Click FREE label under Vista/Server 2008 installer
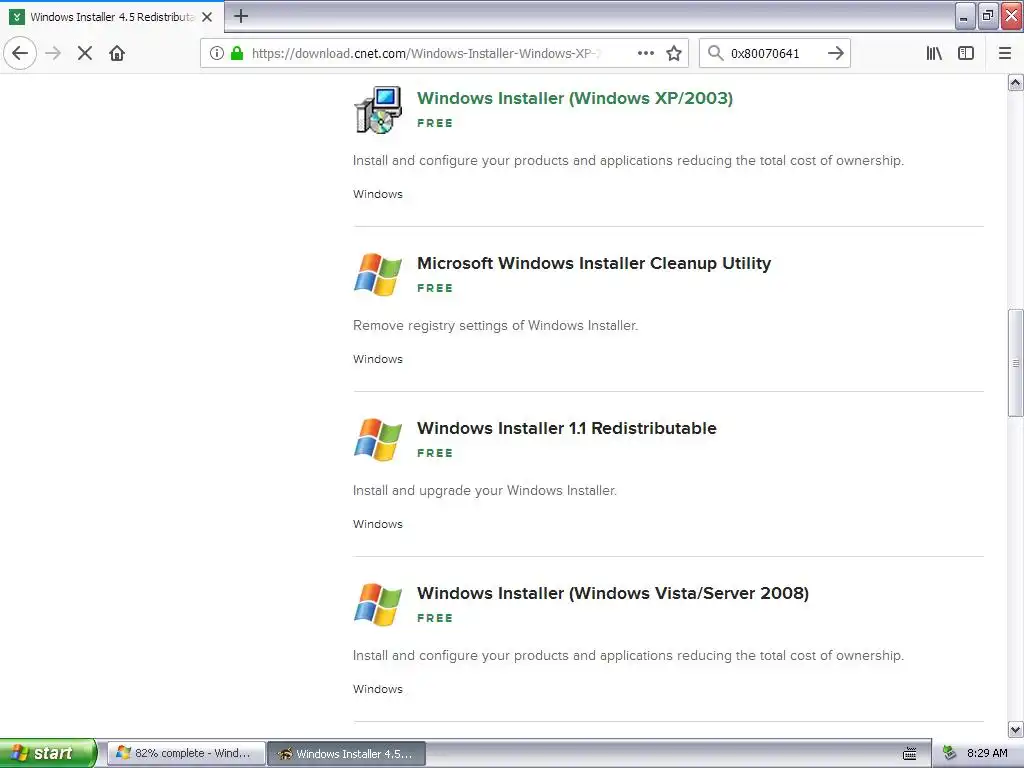Viewport: 1024px width, 768px height. (x=435, y=618)
